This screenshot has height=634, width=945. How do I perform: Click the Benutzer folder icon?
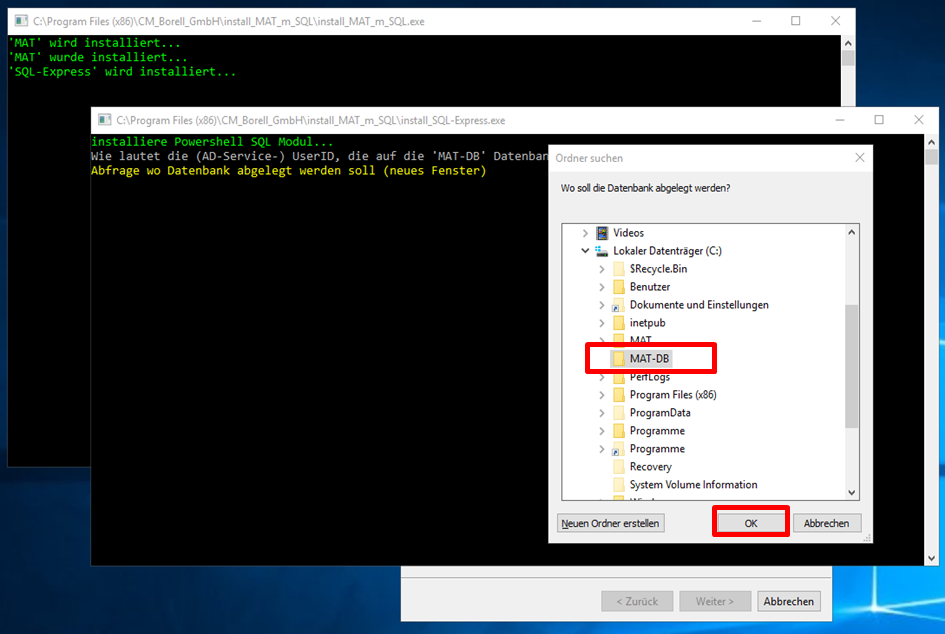[619, 287]
